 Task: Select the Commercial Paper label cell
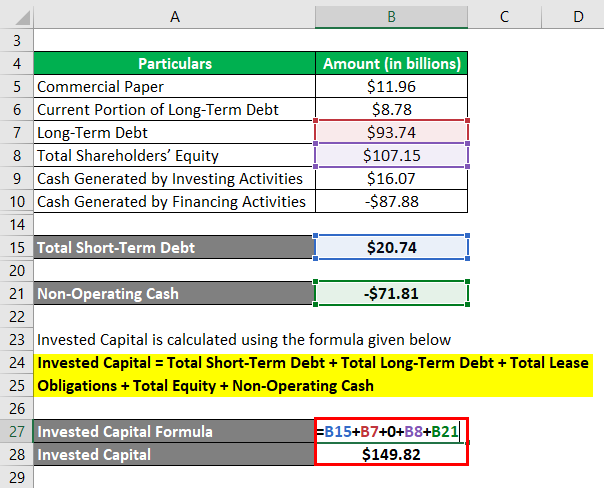pyautogui.click(x=174, y=86)
